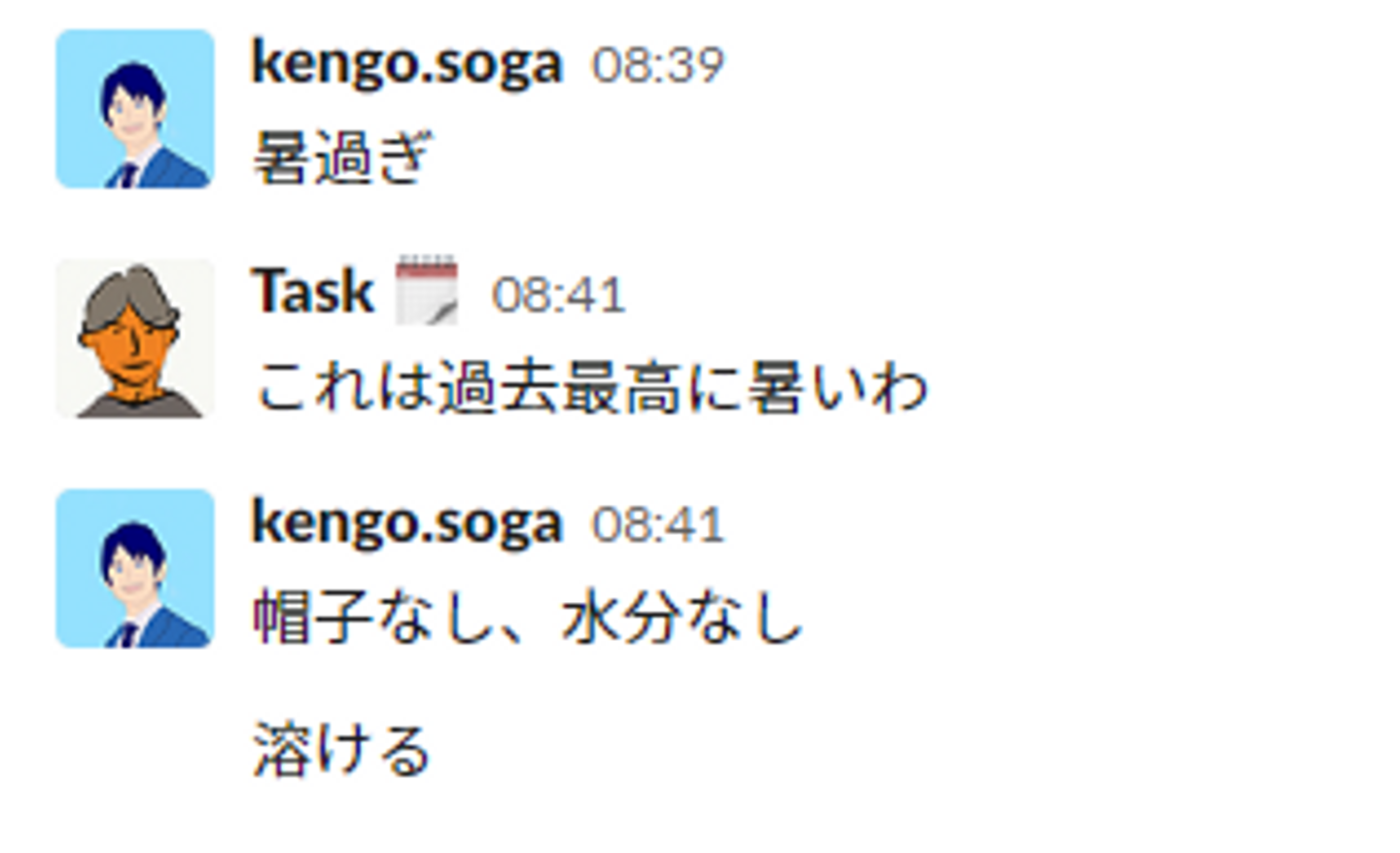Viewport: 1400px width, 853px height.
Task: Click the word 水分なし in the message
Action: pos(682,618)
